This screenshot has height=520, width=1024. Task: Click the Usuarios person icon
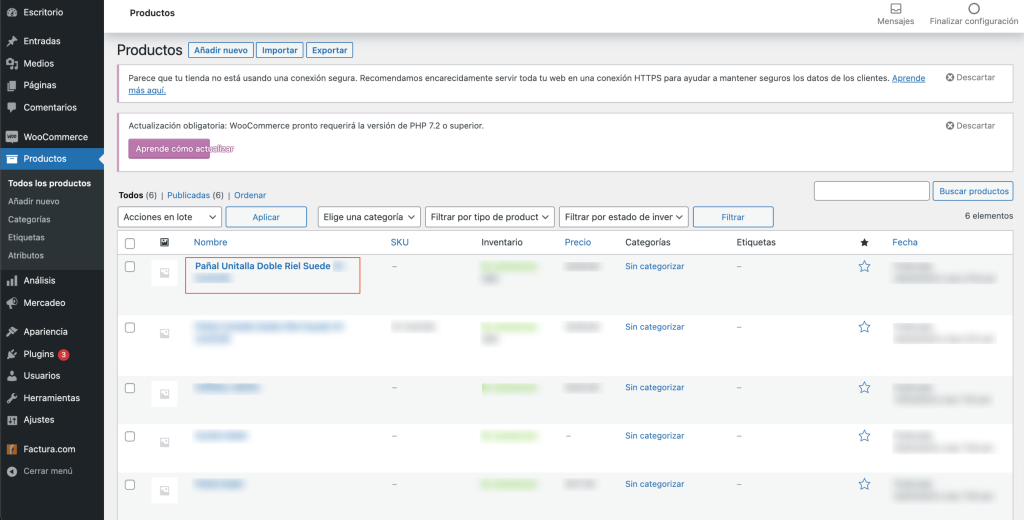[x=12, y=376]
